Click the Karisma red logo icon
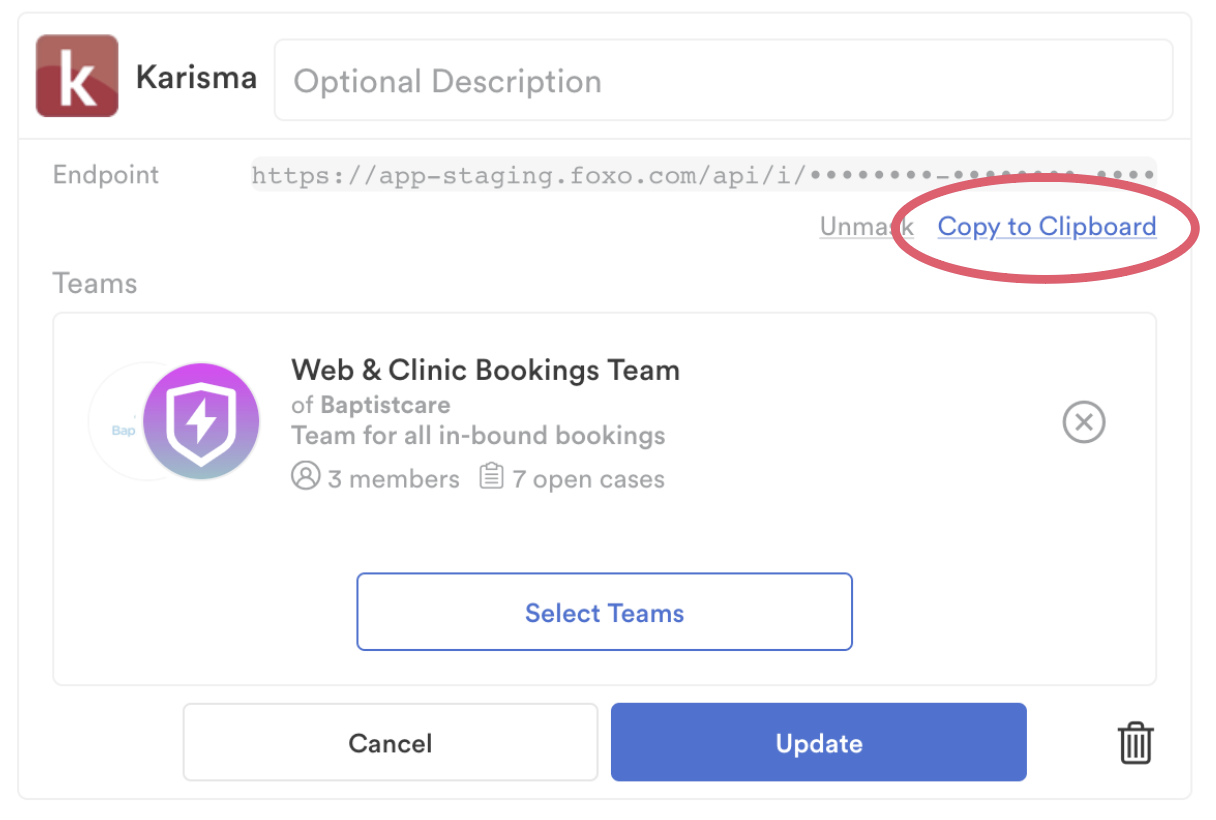Screen dimensions: 1216x820 [x=77, y=76]
